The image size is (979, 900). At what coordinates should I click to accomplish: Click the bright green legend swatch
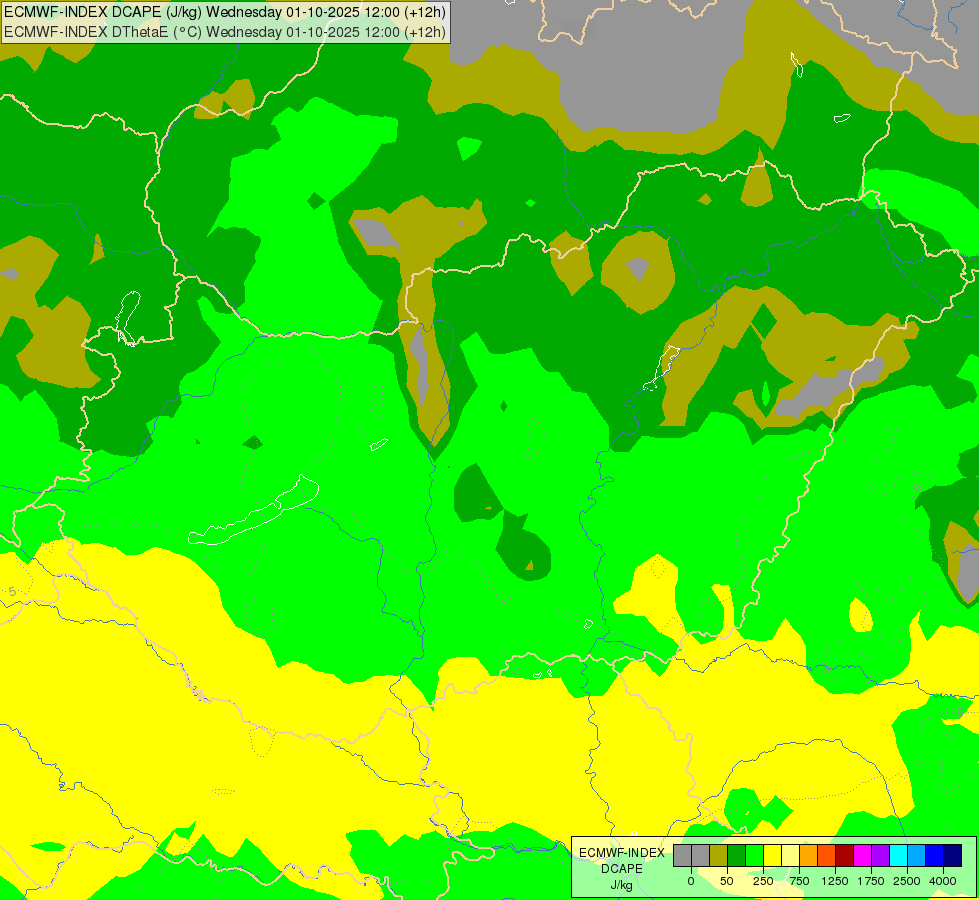pyautogui.click(x=754, y=856)
